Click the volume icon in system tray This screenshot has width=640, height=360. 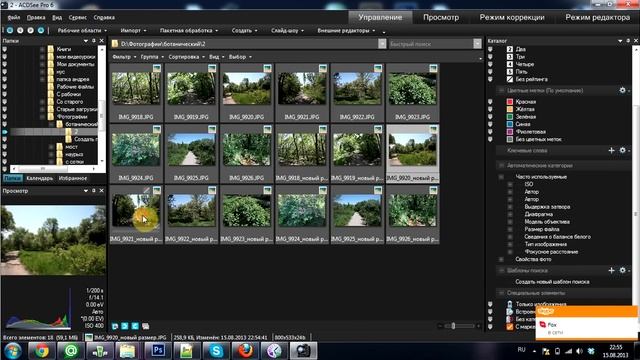tap(580, 351)
